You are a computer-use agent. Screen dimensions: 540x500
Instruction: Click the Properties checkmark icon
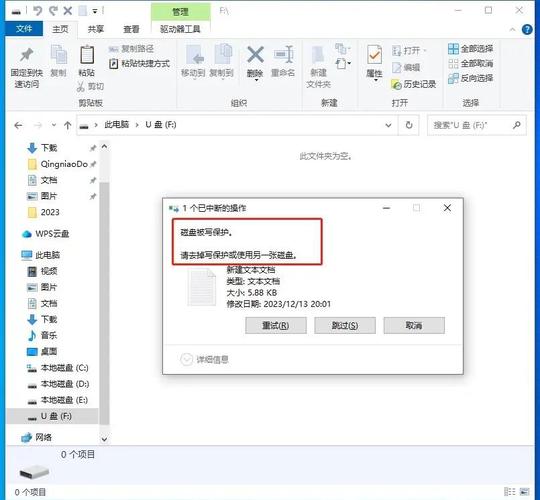coord(374,55)
